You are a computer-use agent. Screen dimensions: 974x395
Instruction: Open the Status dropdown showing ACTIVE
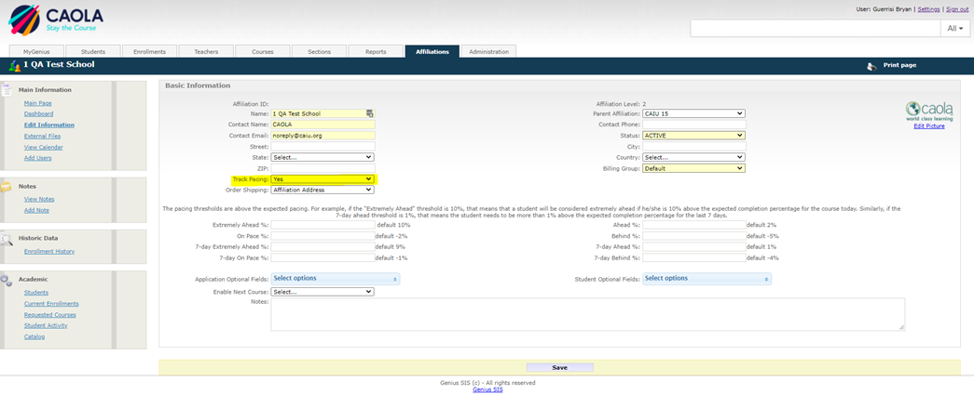694,135
